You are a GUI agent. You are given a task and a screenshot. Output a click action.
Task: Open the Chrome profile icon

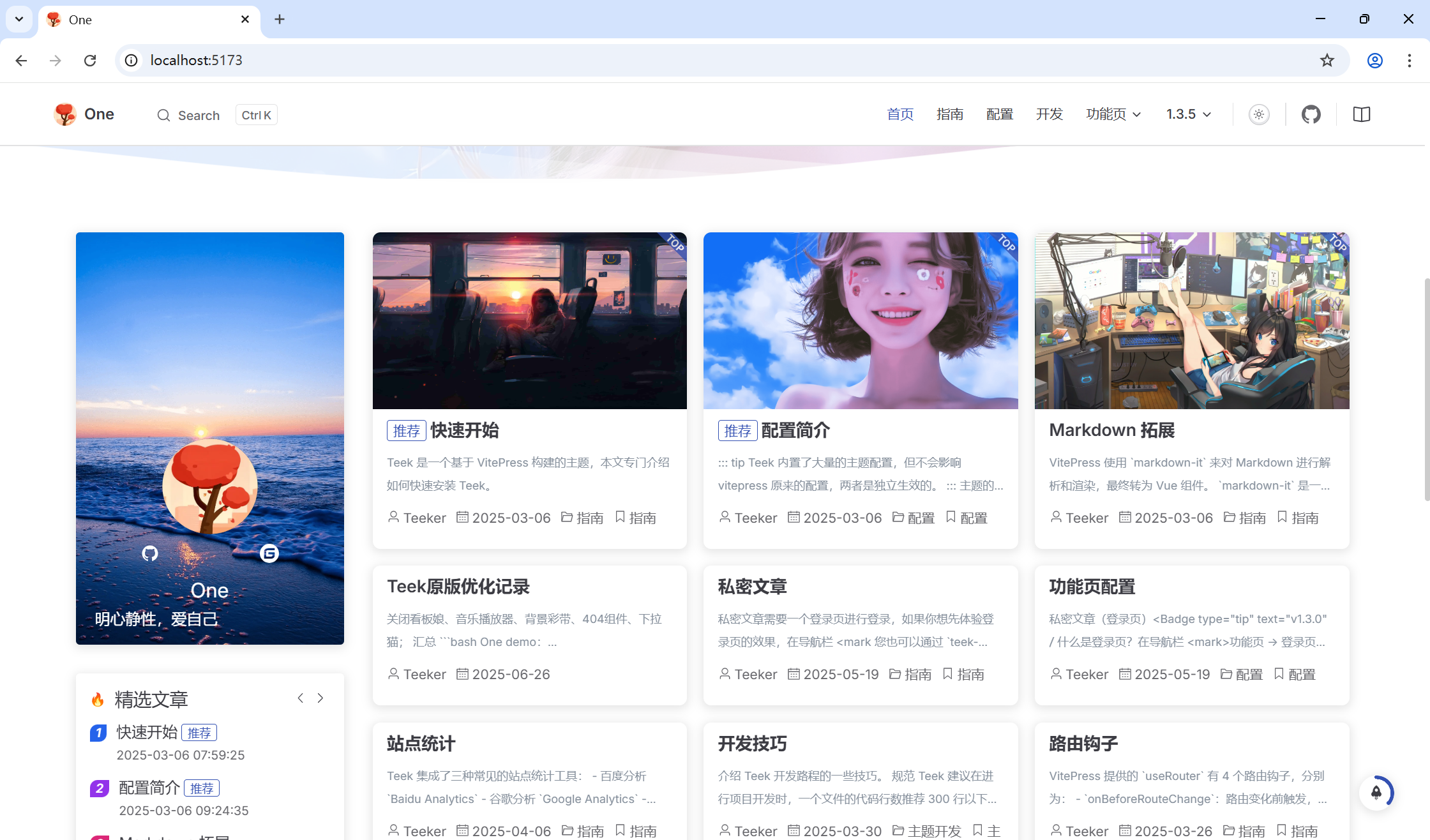[x=1375, y=60]
